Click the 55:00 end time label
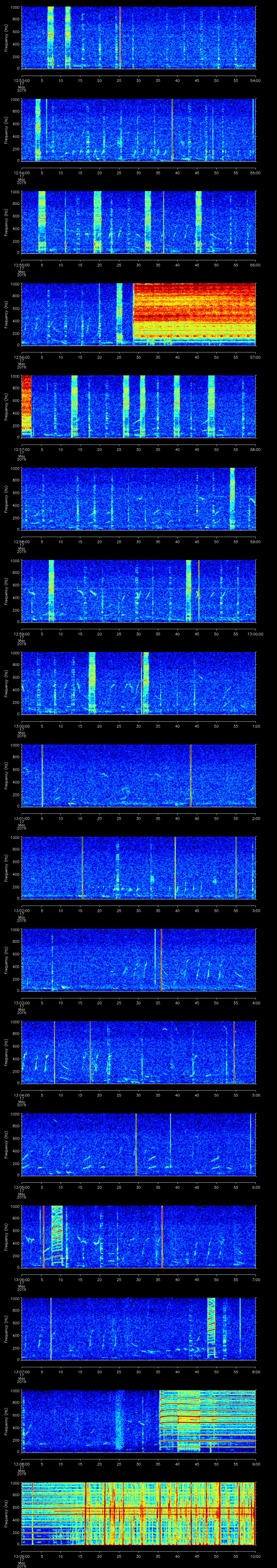Image resolution: width=277 pixels, height=1568 pixels. coord(255,173)
